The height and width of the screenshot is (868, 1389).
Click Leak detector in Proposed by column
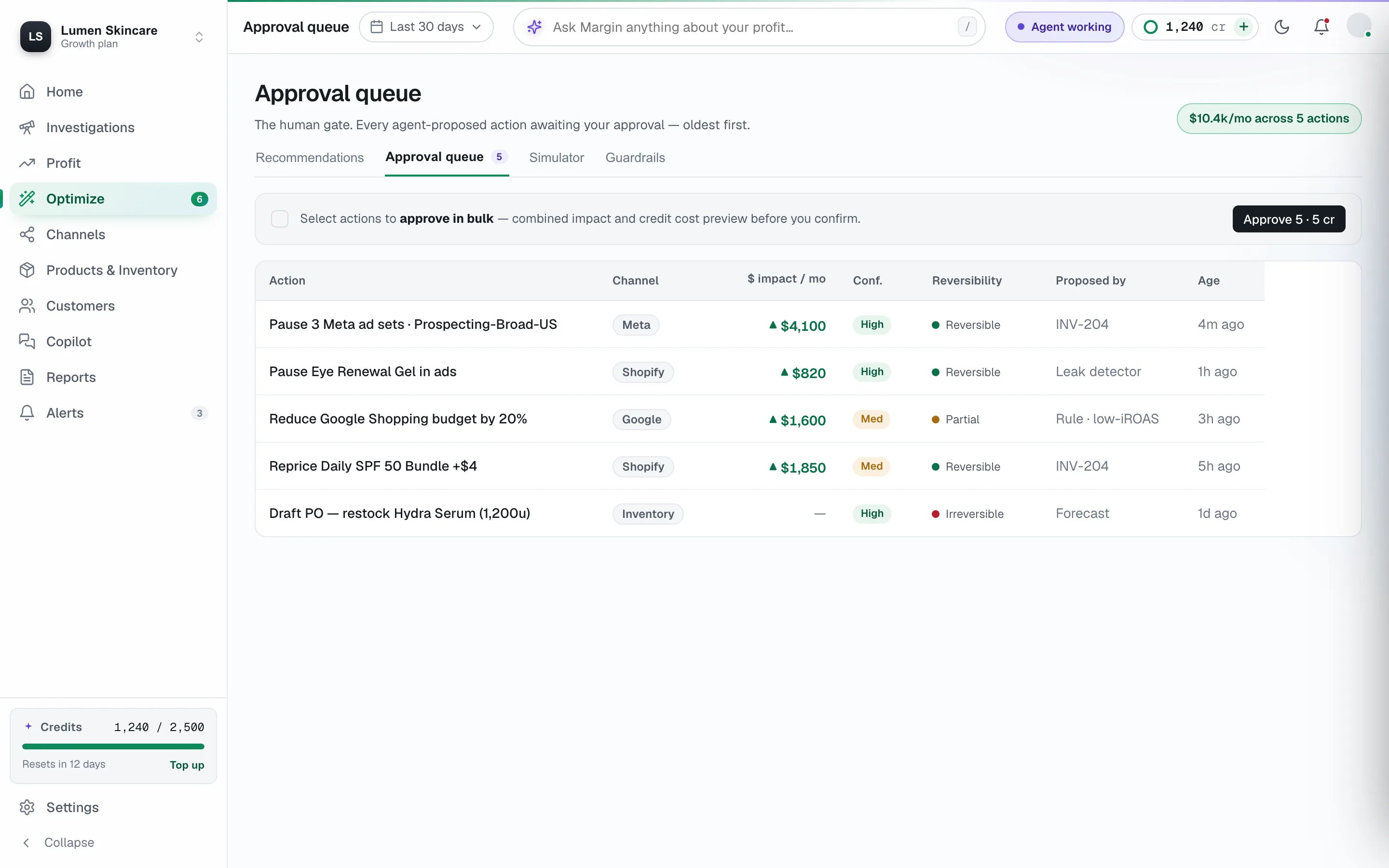1098,371
